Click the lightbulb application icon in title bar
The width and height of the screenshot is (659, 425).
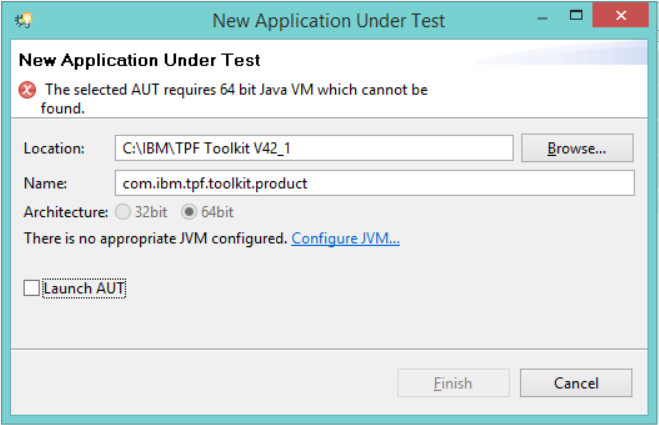(24, 20)
